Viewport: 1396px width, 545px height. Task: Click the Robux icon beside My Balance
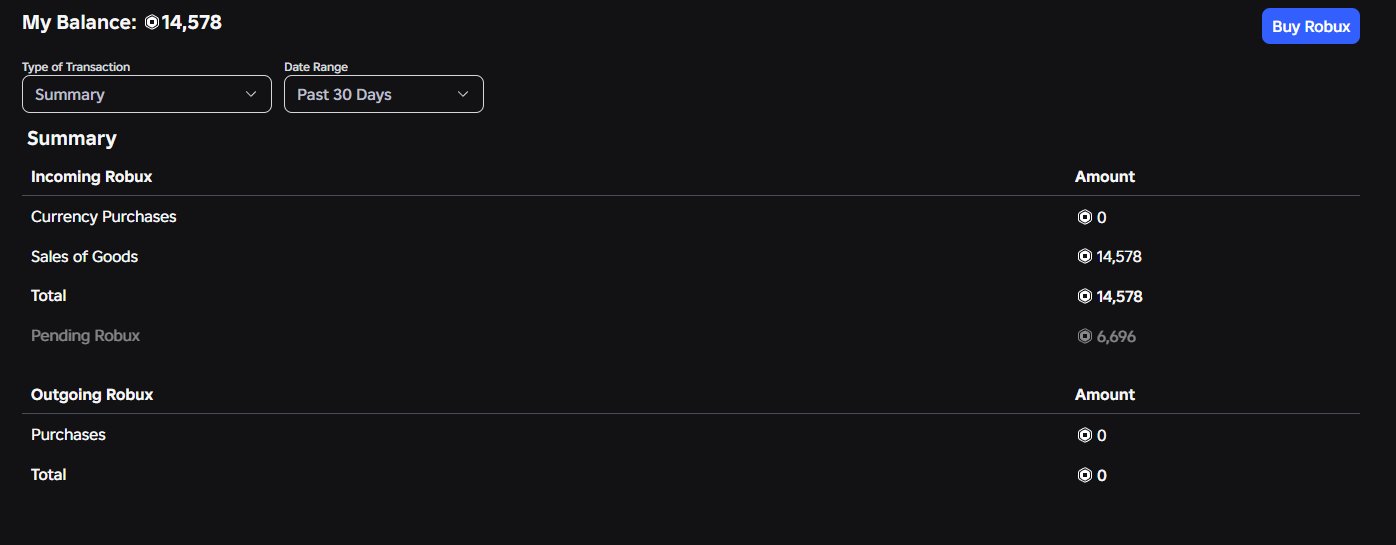point(151,22)
